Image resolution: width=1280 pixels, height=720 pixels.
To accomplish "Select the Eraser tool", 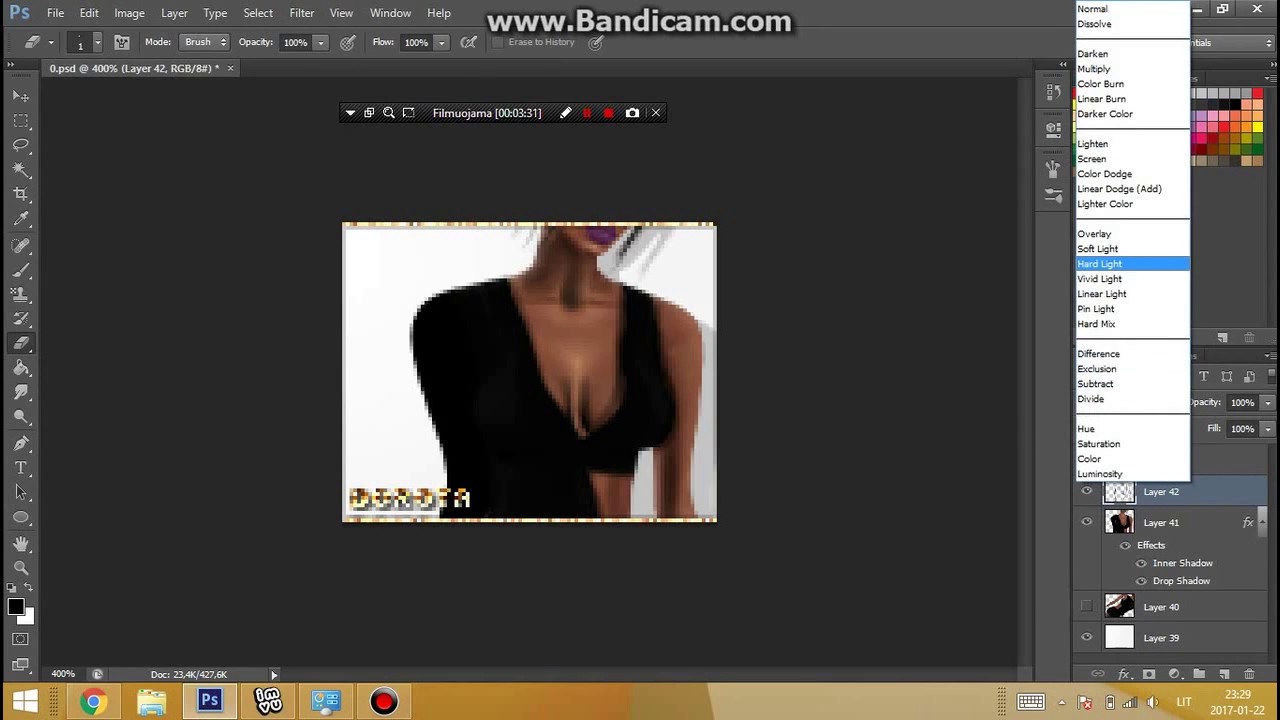I will pos(21,343).
